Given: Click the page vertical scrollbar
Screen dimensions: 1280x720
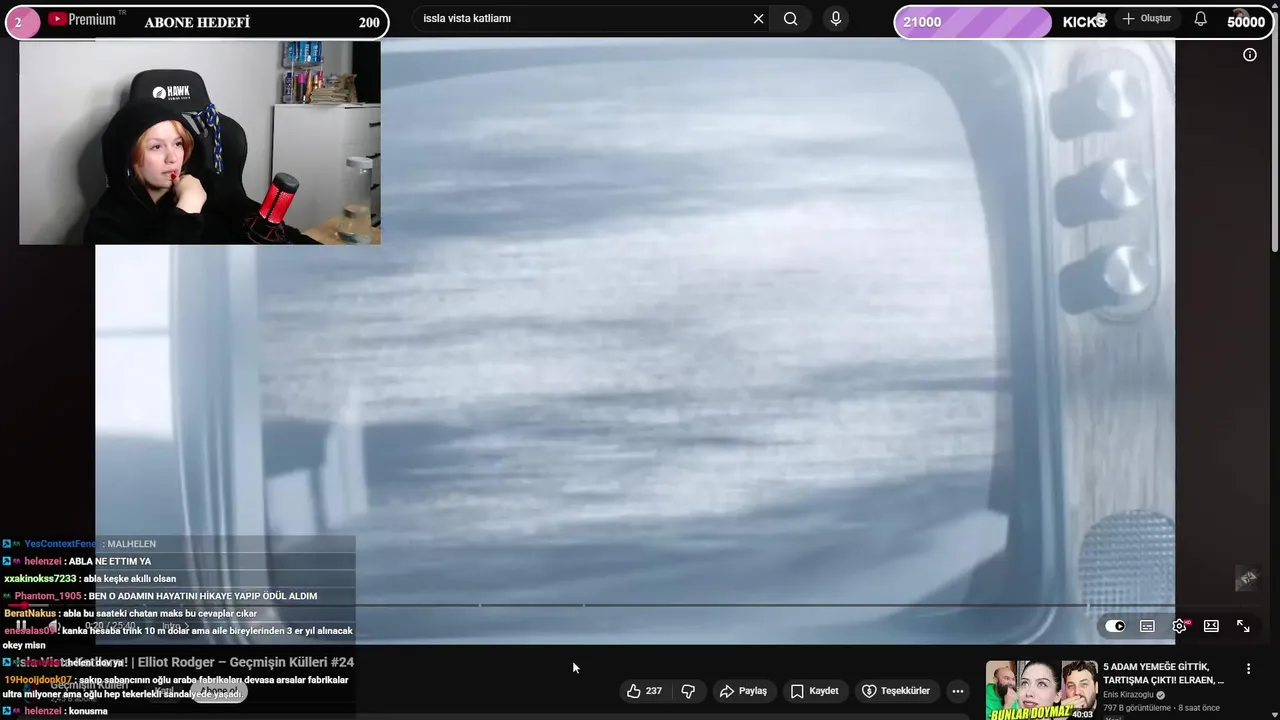Looking at the screenshot, I should 1274,145.
